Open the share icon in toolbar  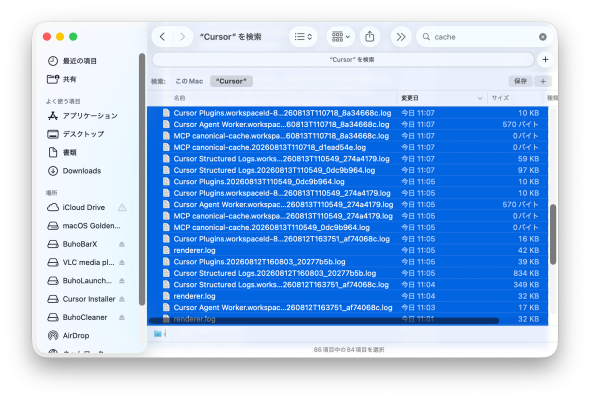(370, 37)
